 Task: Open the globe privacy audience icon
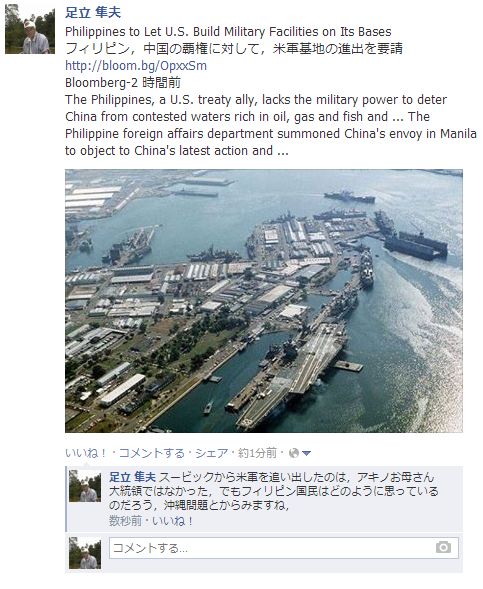294,453
